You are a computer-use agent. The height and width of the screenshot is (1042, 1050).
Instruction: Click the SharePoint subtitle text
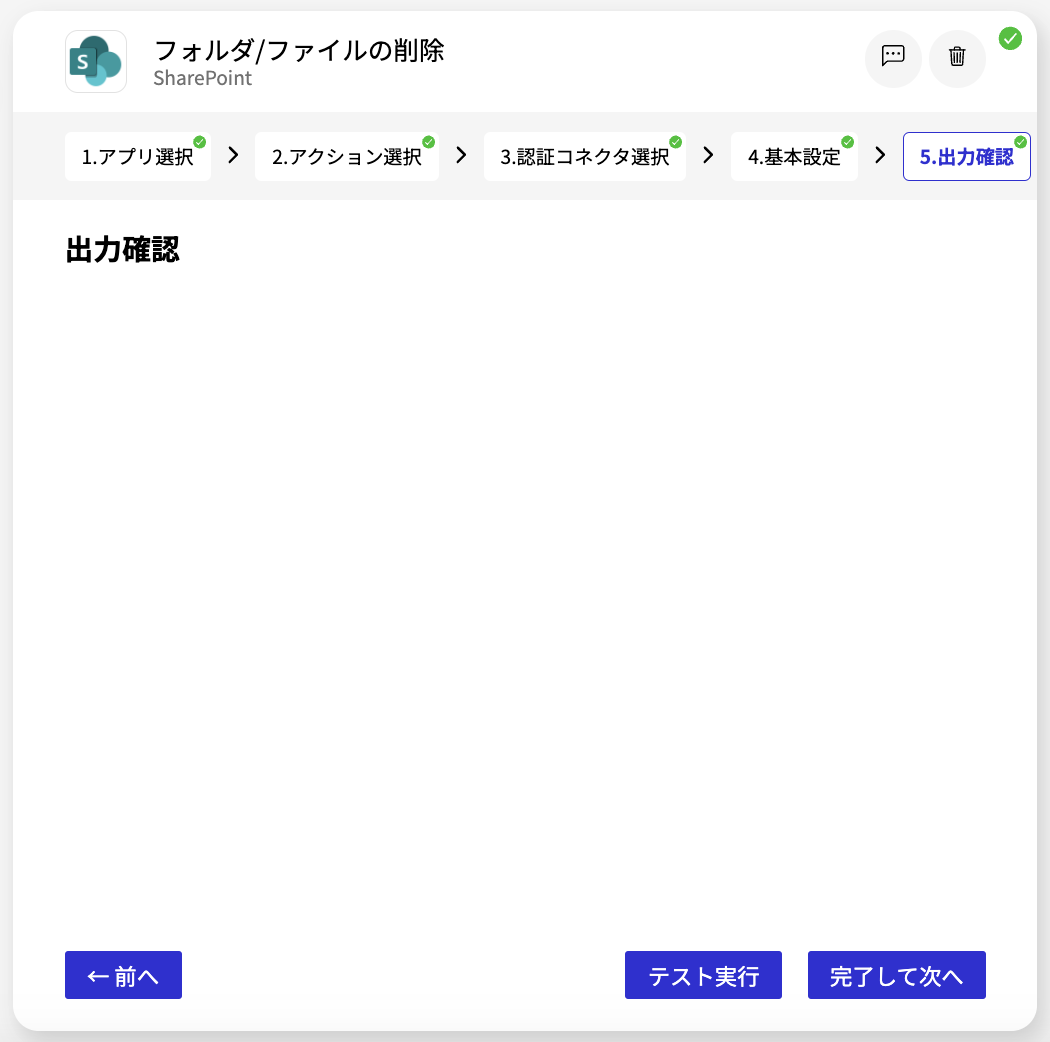point(202,78)
